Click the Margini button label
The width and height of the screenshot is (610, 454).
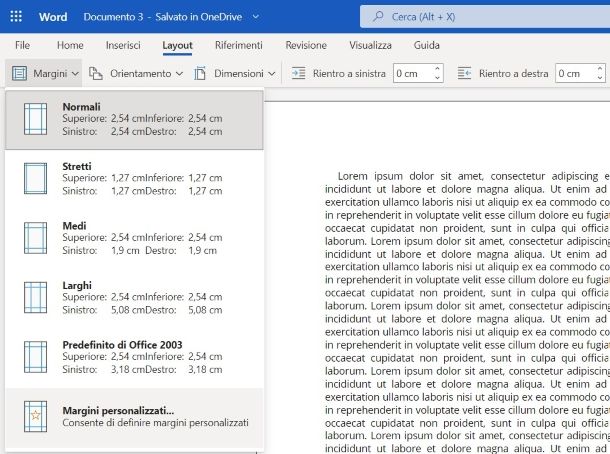(50, 74)
